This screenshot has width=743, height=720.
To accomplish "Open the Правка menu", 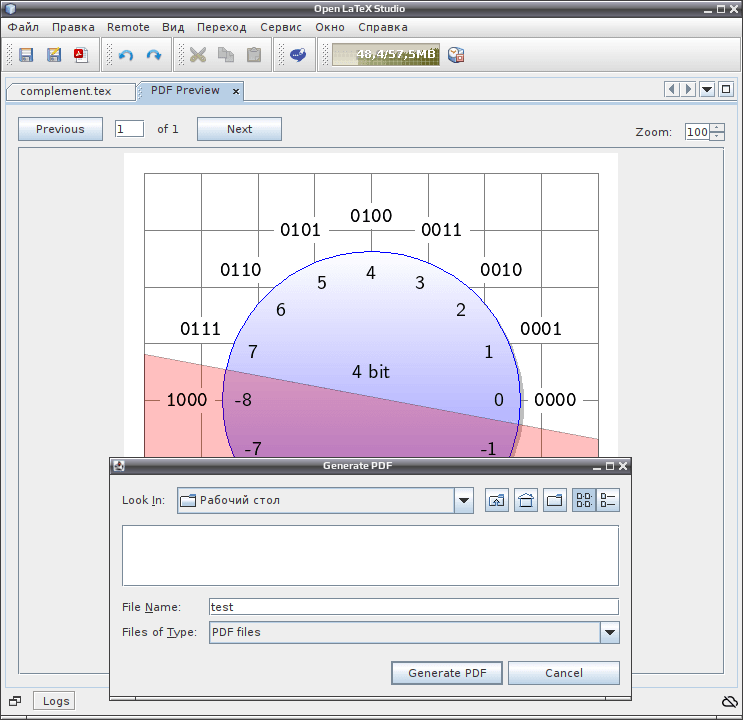I will [x=73, y=27].
